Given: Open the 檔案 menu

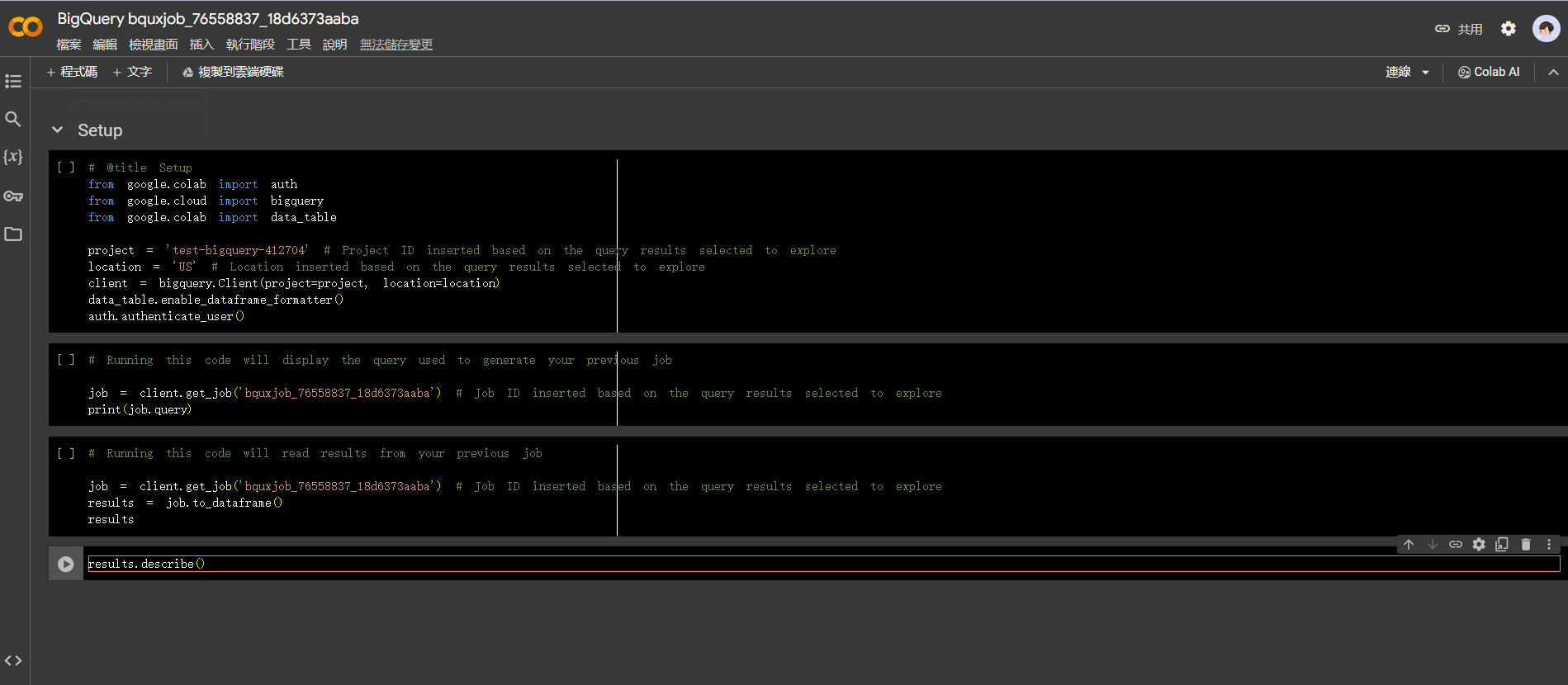Looking at the screenshot, I should [69, 45].
